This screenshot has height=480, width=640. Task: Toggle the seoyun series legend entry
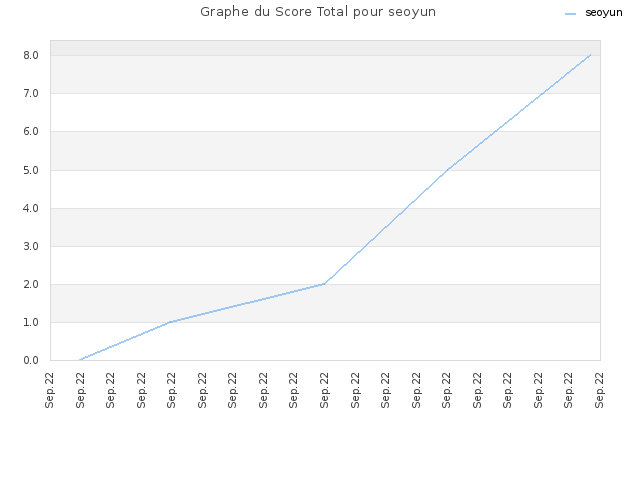pos(594,13)
